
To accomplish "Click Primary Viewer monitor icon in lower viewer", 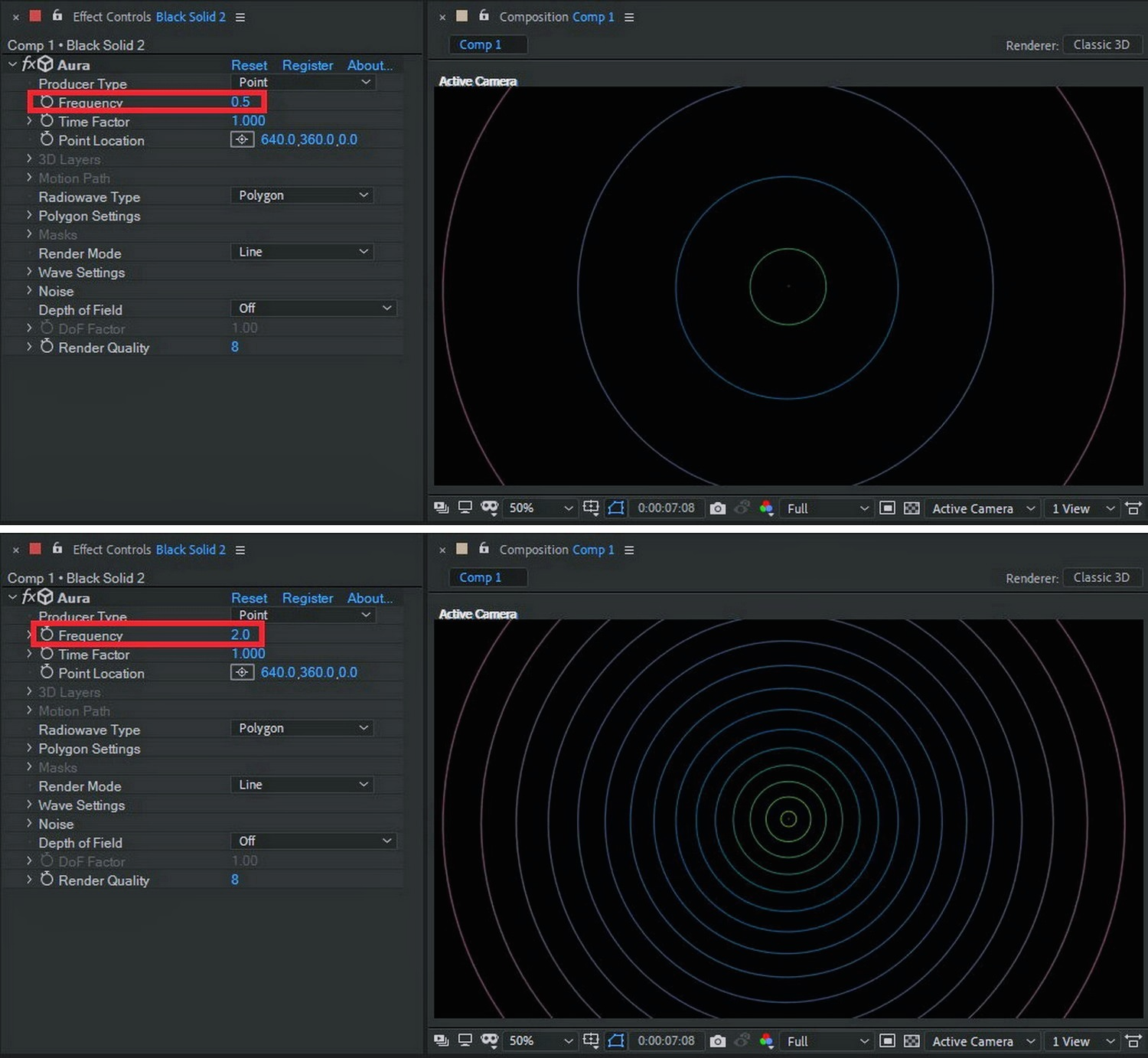I will click(x=465, y=1040).
